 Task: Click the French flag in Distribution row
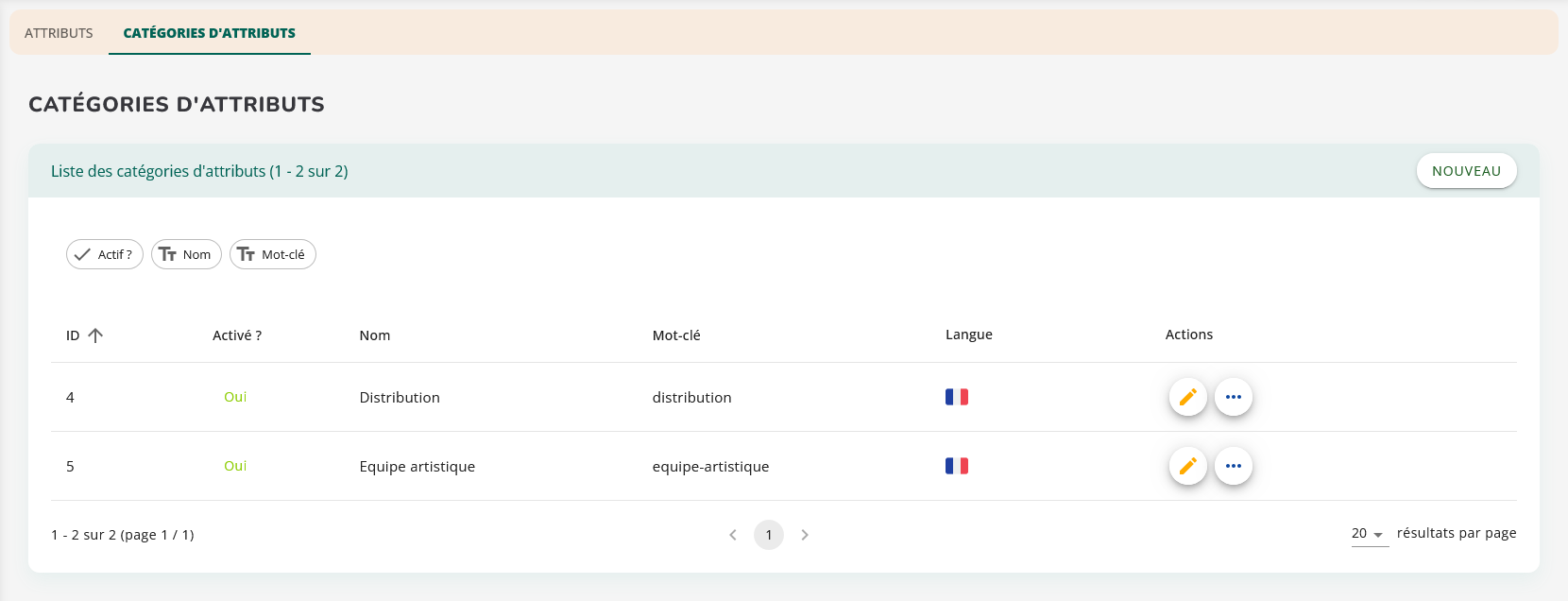point(956,397)
